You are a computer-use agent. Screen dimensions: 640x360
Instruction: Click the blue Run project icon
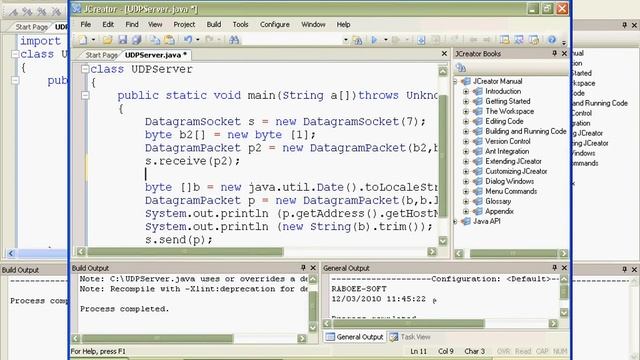[374, 40]
